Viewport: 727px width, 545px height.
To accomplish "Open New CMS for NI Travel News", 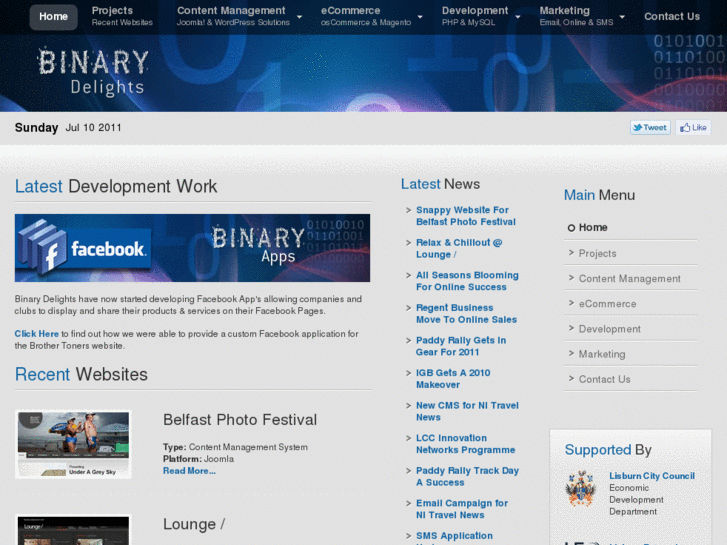I will click(467, 411).
